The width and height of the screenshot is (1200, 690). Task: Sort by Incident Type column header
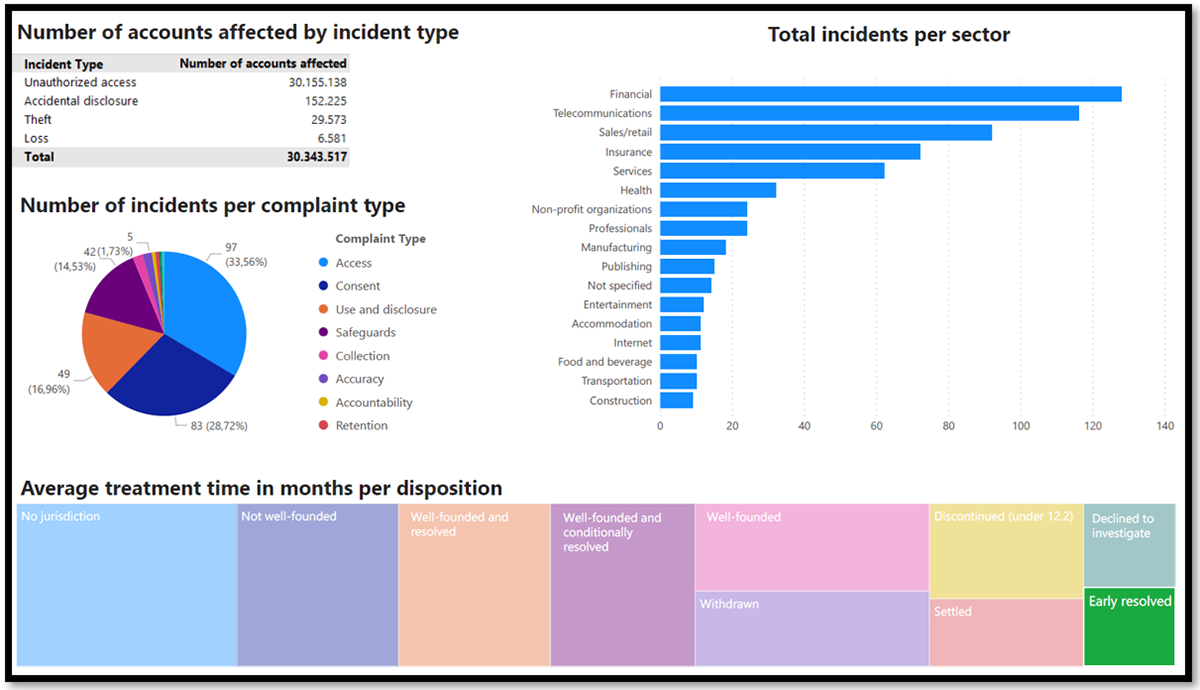click(x=63, y=64)
